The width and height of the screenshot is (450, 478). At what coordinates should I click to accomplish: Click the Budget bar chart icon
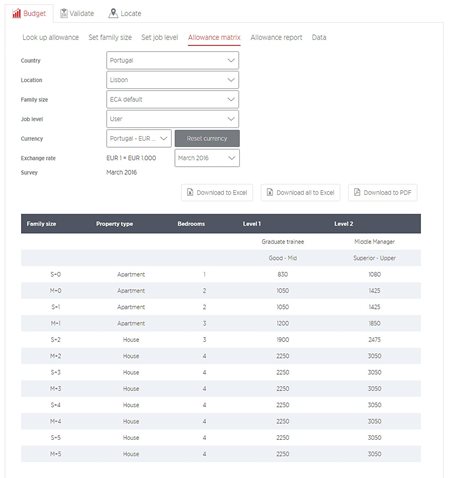[x=16, y=13]
